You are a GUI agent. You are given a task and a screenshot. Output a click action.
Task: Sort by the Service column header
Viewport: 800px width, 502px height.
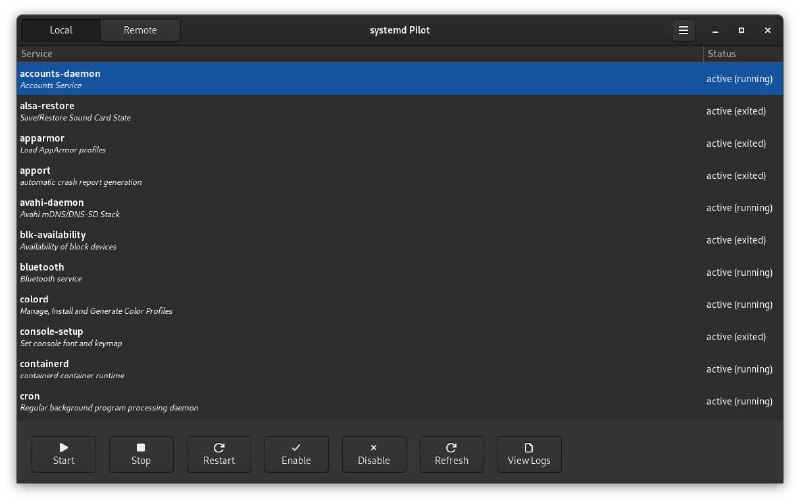click(360, 54)
